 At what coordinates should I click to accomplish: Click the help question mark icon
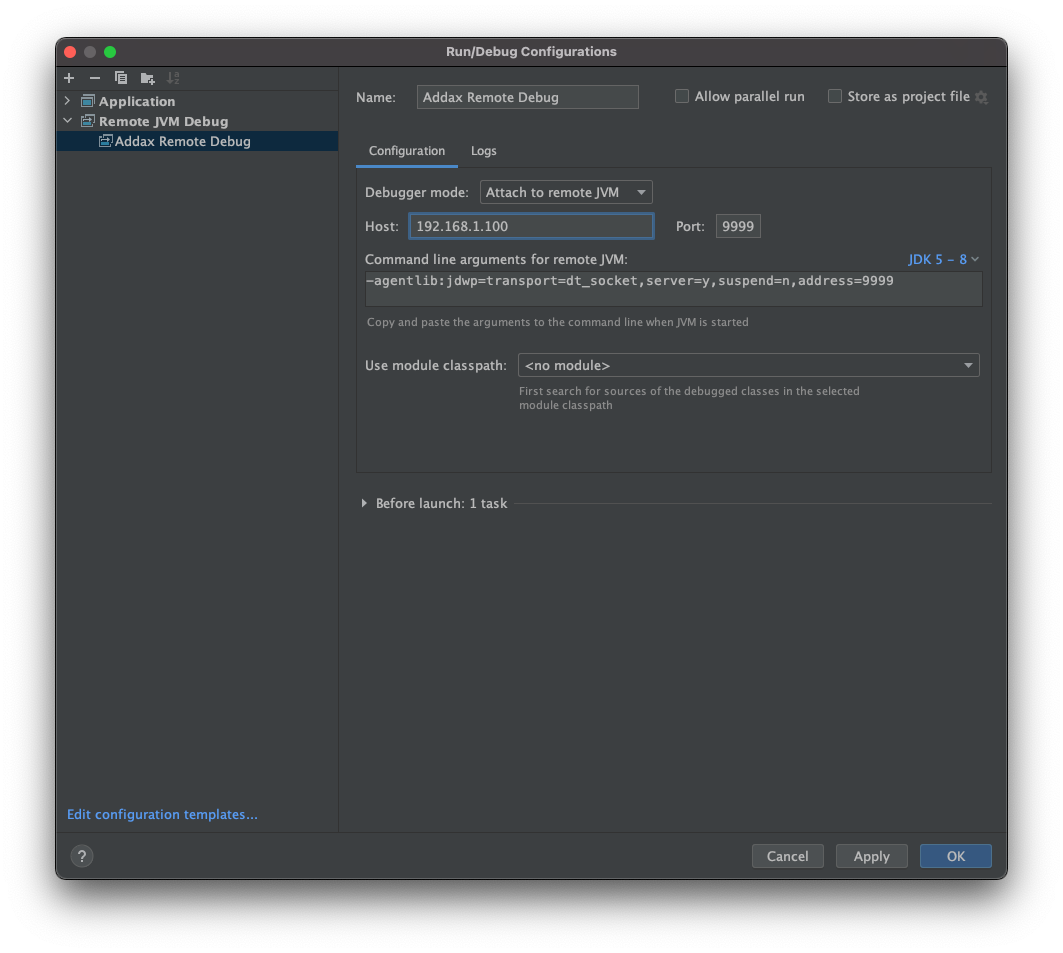pyautogui.click(x=81, y=856)
